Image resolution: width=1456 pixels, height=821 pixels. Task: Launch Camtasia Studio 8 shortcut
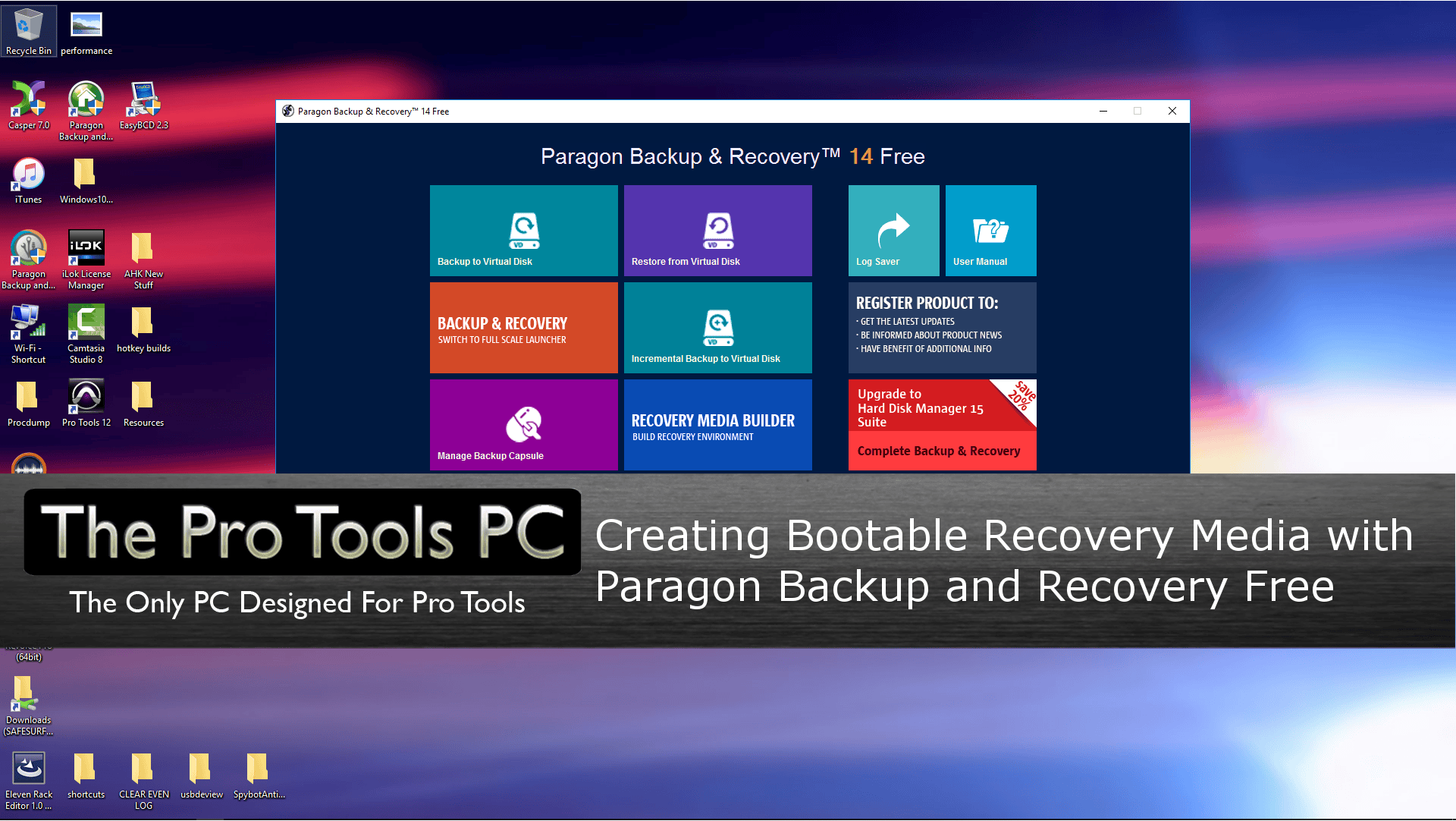tap(86, 334)
